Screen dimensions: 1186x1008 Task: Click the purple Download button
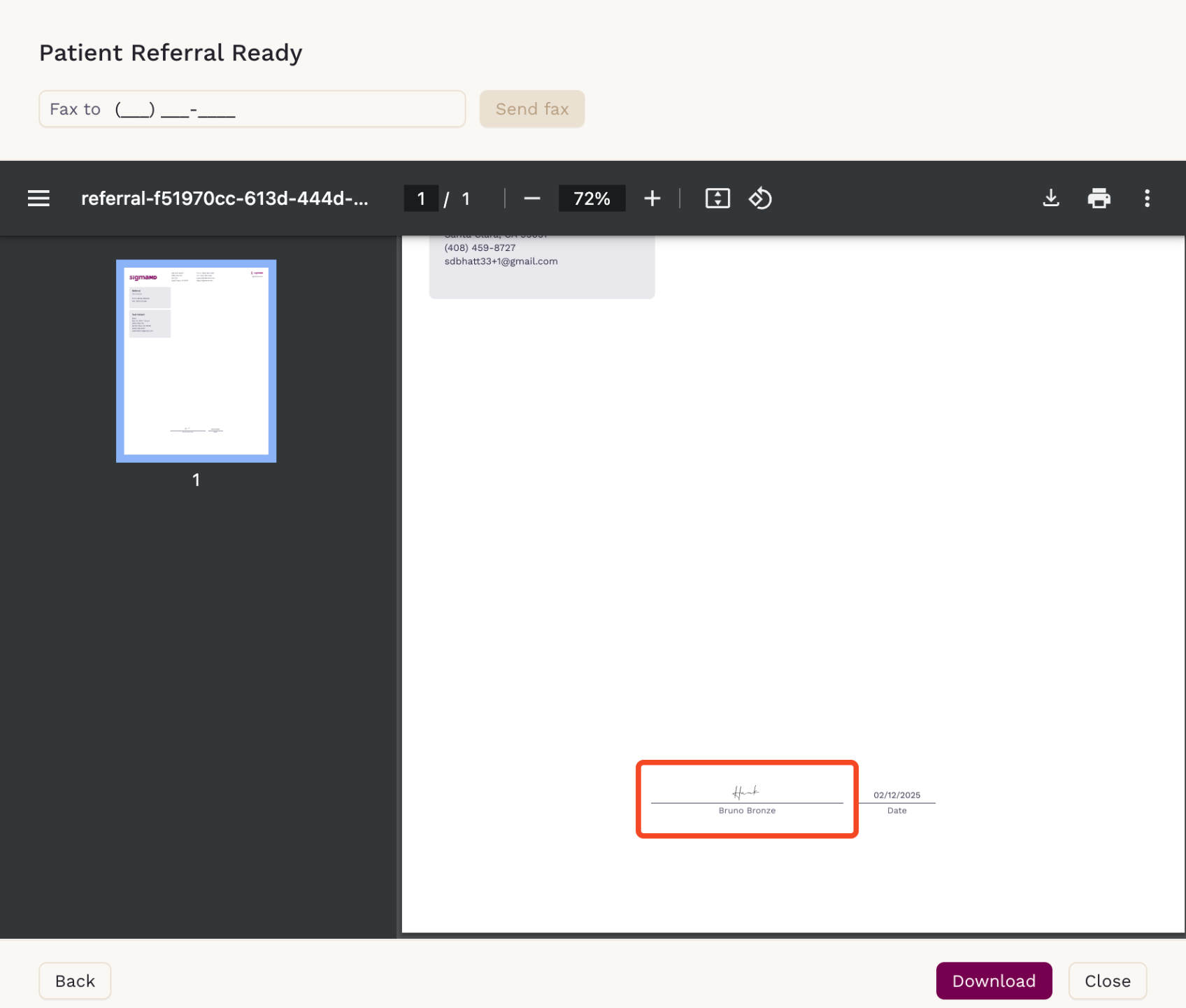point(994,981)
